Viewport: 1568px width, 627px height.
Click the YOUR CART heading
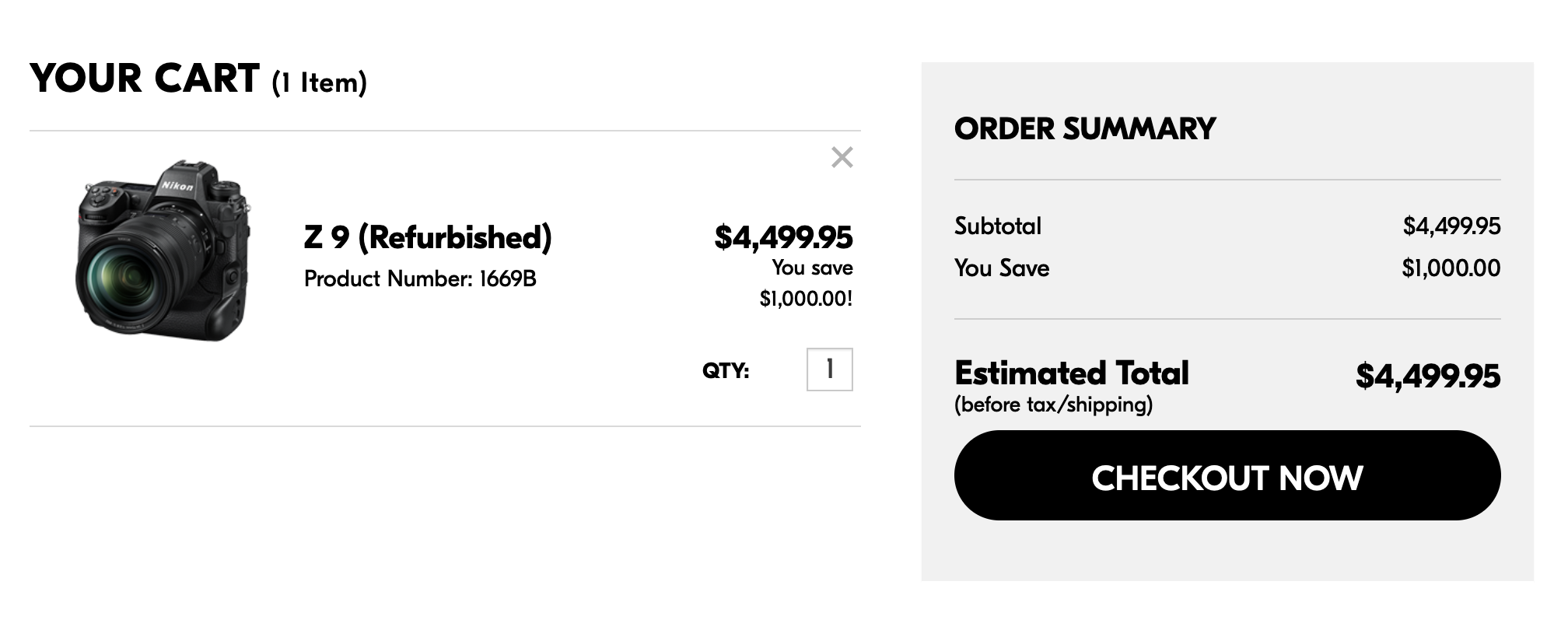click(145, 79)
